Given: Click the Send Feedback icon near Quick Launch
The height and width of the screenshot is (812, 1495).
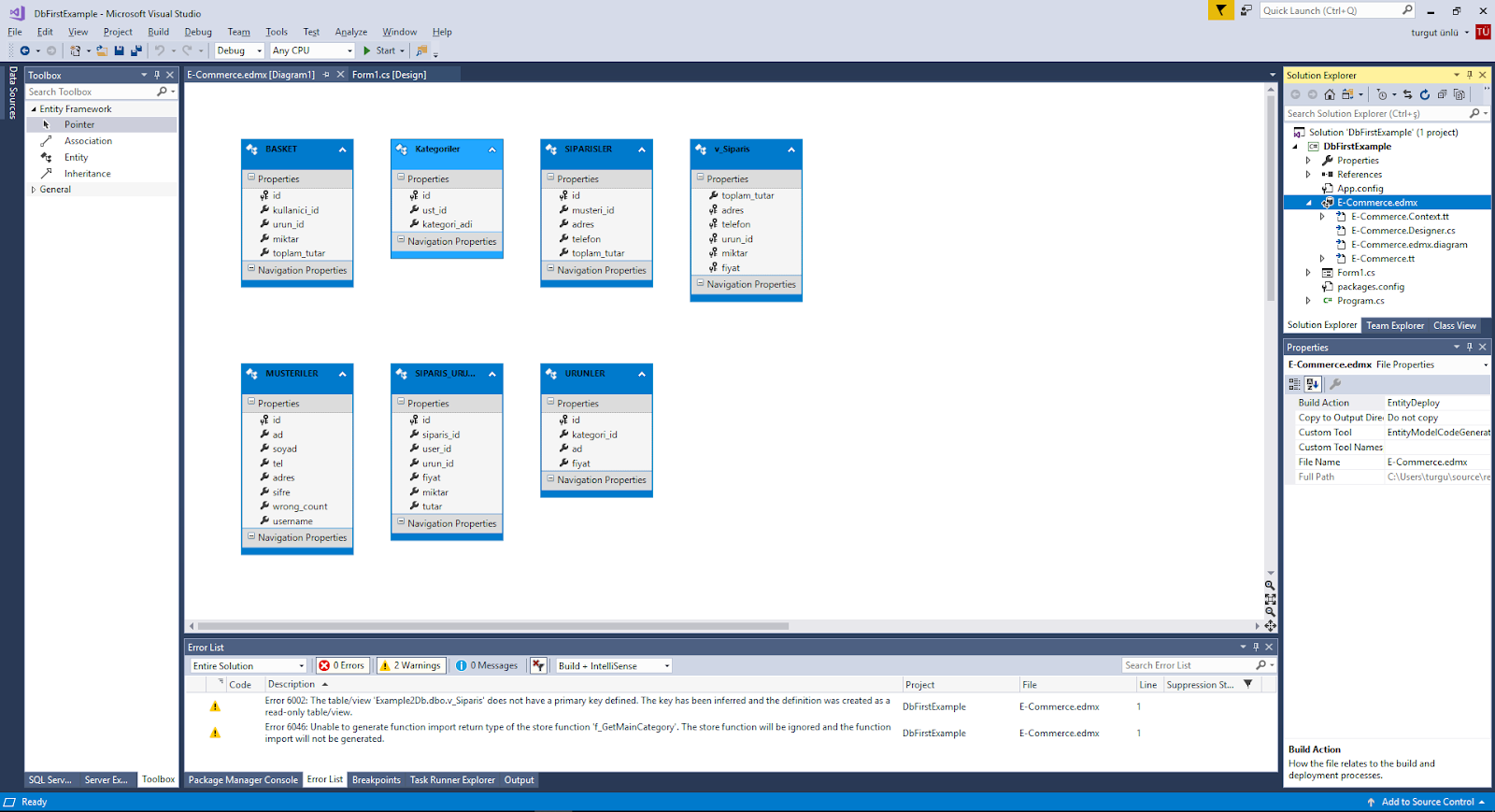Looking at the screenshot, I should [1246, 10].
